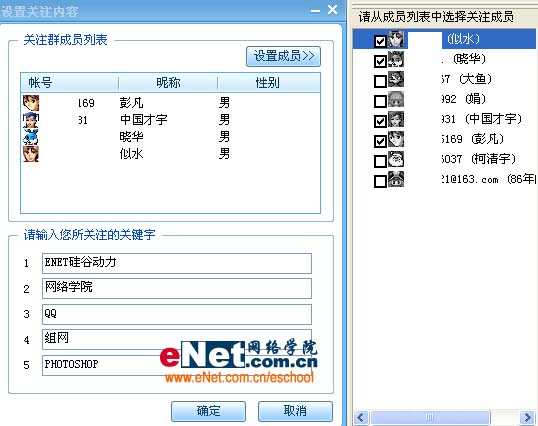Click the 似水 avatar in the selection list
The image size is (538, 426).
(396, 39)
